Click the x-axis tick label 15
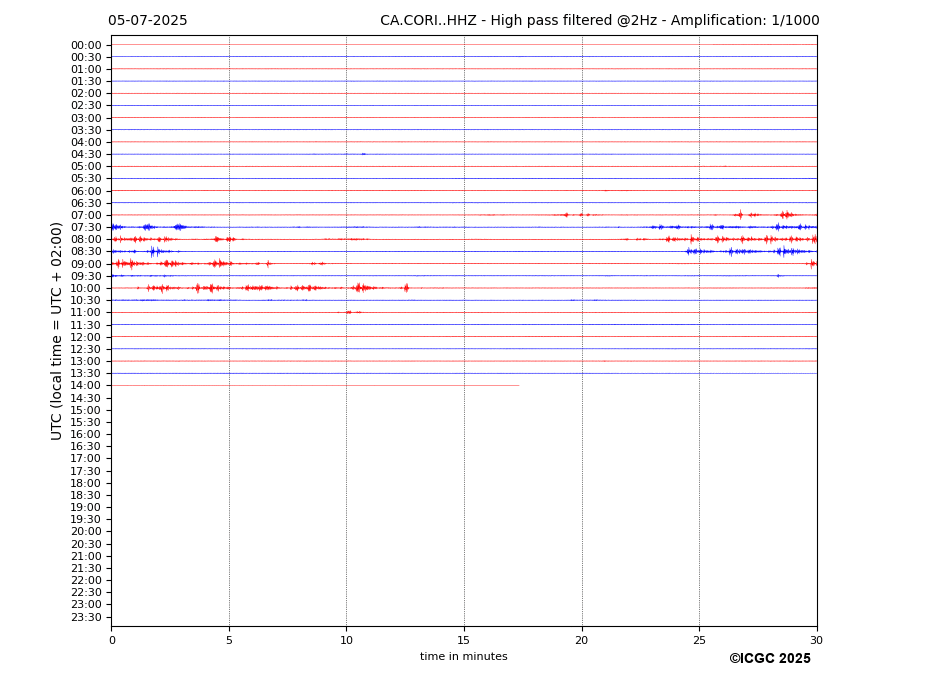This screenshot has width=927, height=696. 464,640
